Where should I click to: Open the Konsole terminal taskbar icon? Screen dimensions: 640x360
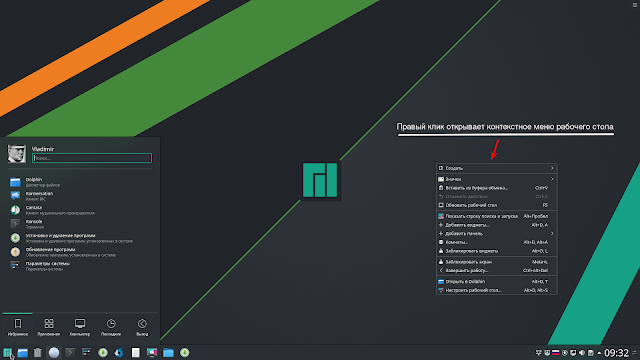click(x=70, y=353)
